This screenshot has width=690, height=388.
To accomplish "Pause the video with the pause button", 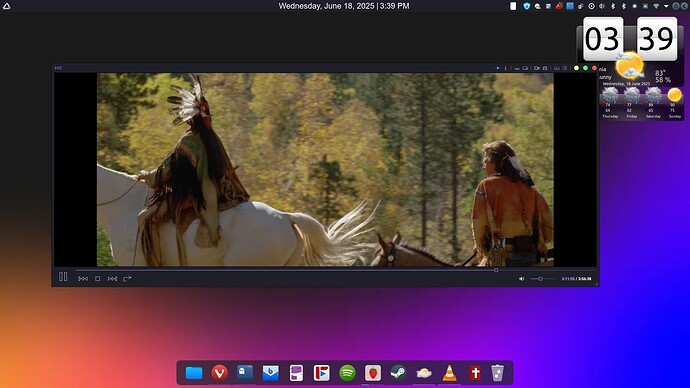I will tap(63, 277).
